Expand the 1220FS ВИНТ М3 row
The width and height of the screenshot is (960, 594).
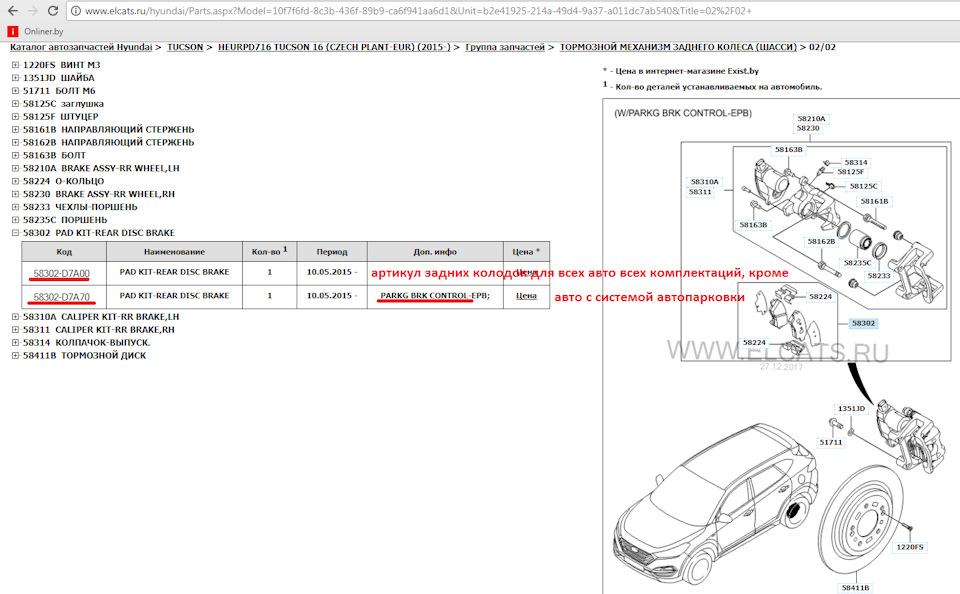pos(15,65)
